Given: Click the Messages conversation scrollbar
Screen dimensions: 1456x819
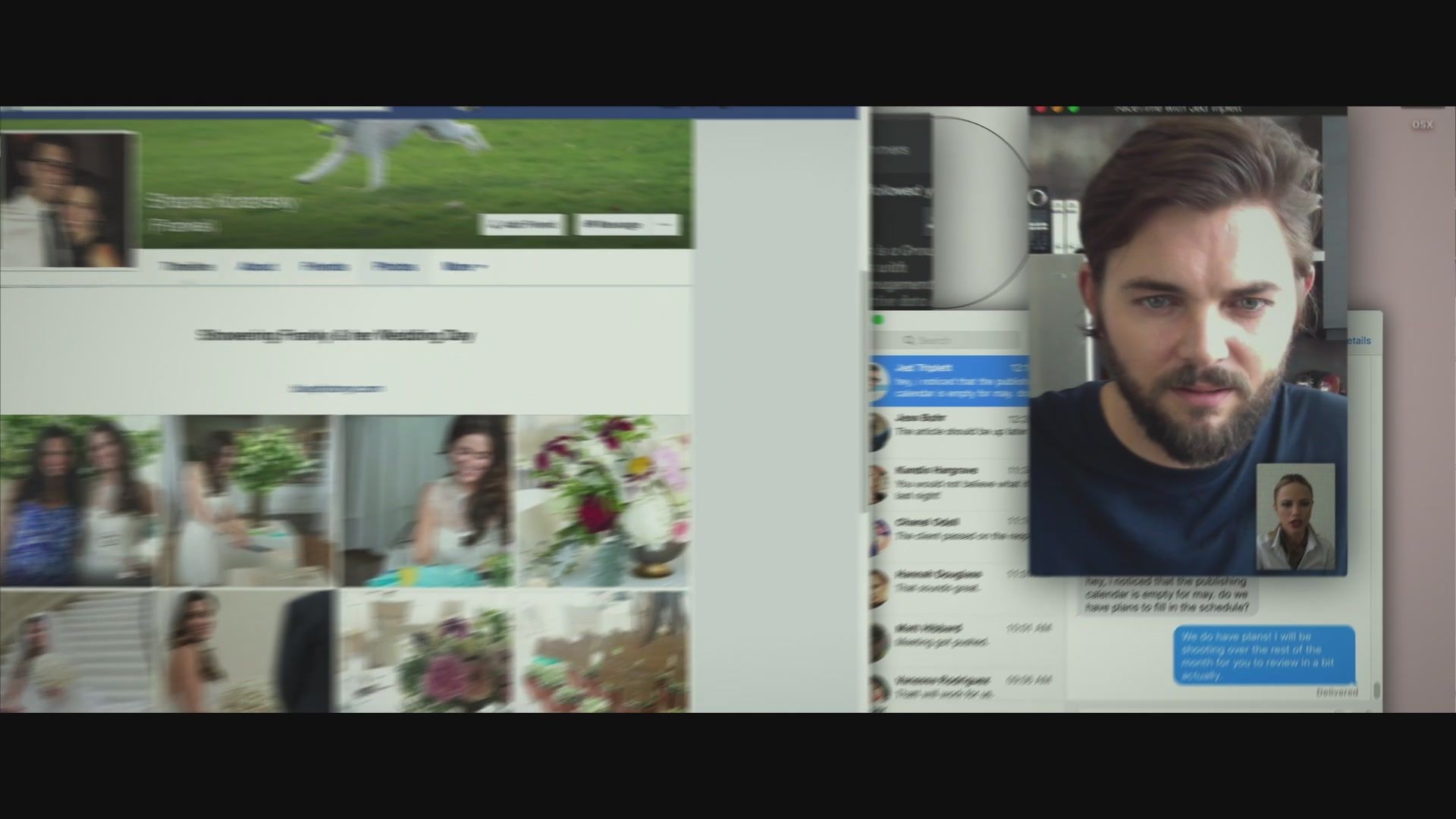Looking at the screenshot, I should [1376, 690].
